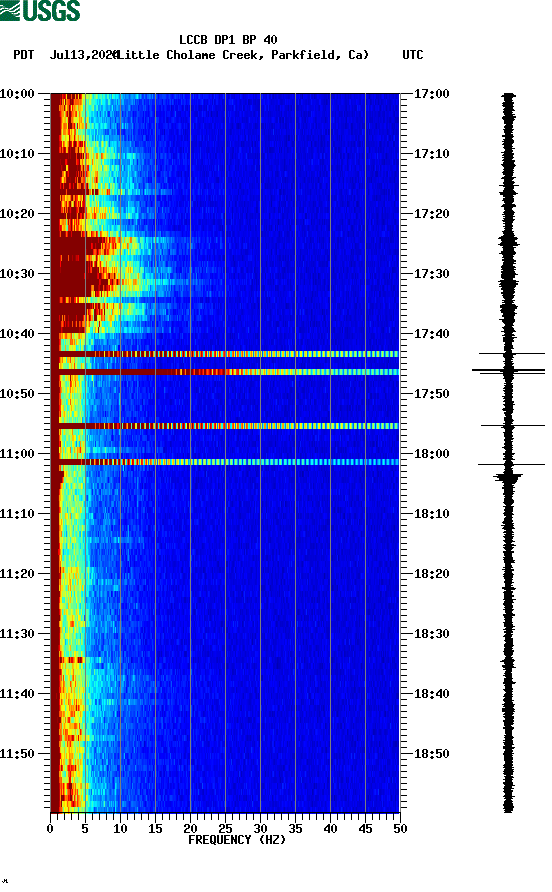Click the broadband spectrogram stripe near 10:46
Image resolution: width=552 pixels, height=892 pixels.
coord(225,372)
